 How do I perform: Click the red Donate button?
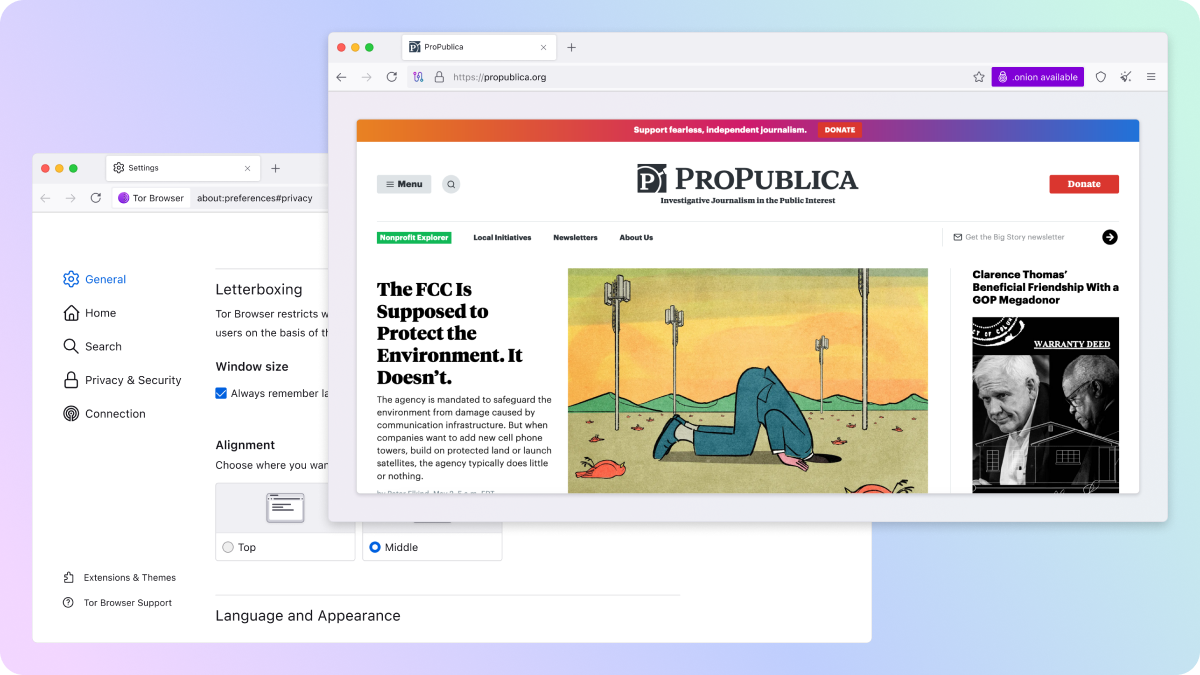pos(1083,184)
